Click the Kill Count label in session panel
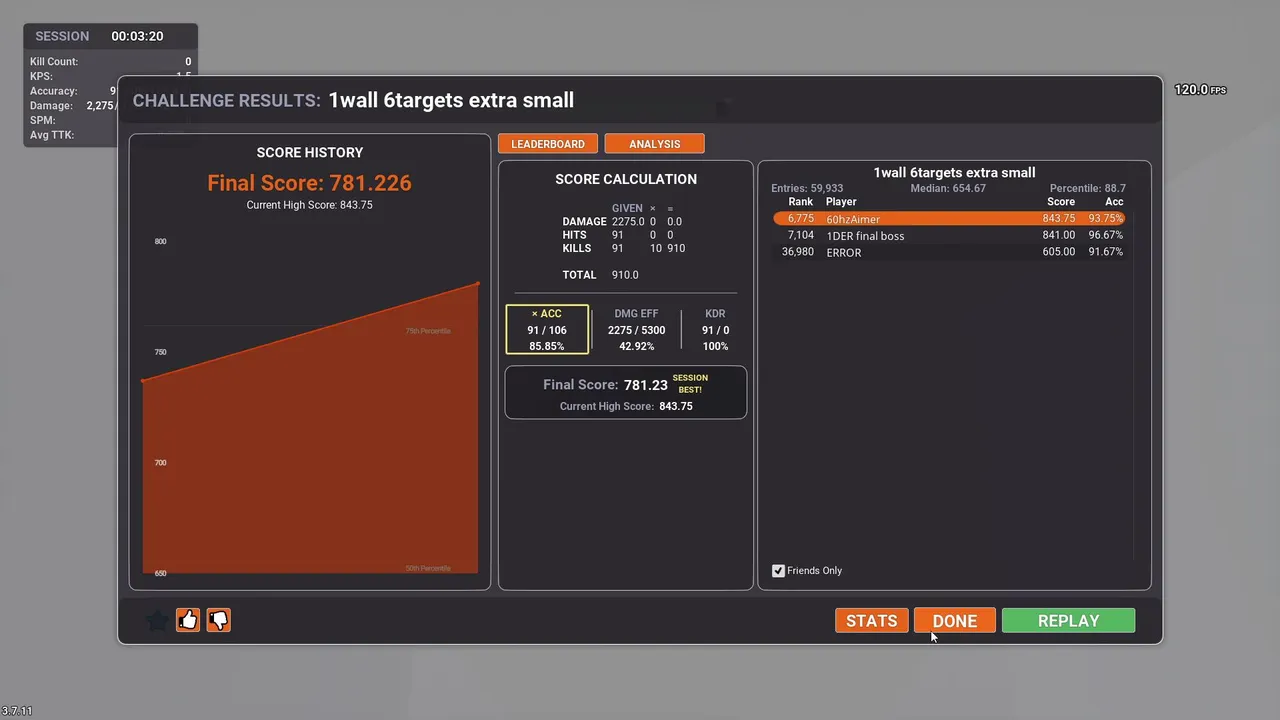Screen dimensions: 1280x720 tap(54, 62)
